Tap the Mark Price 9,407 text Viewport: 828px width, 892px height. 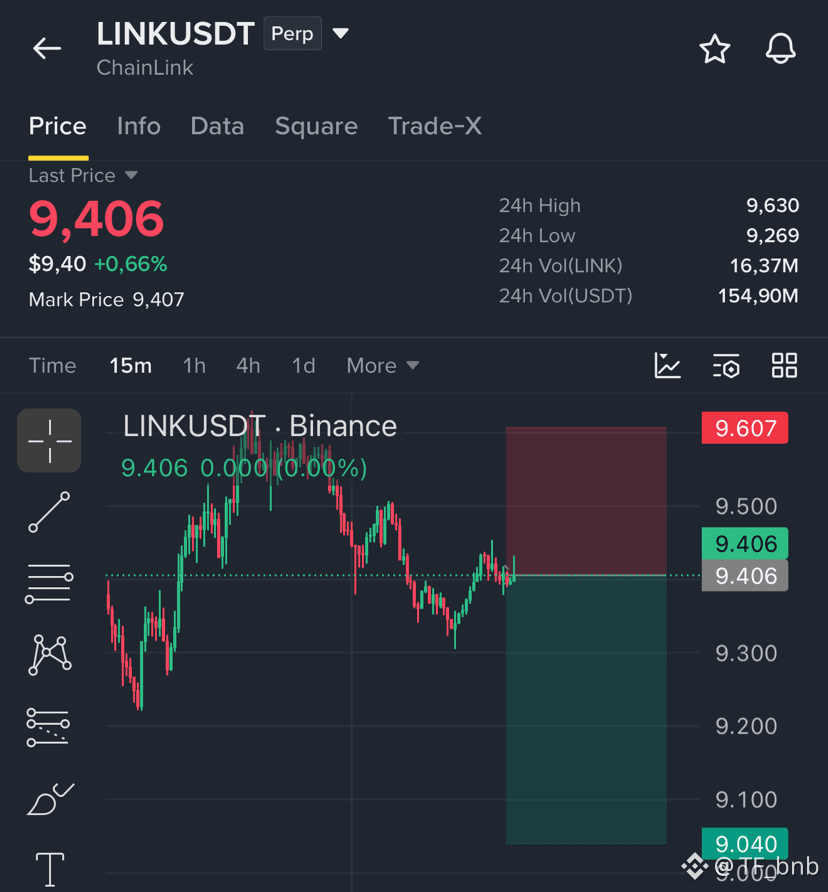click(106, 300)
